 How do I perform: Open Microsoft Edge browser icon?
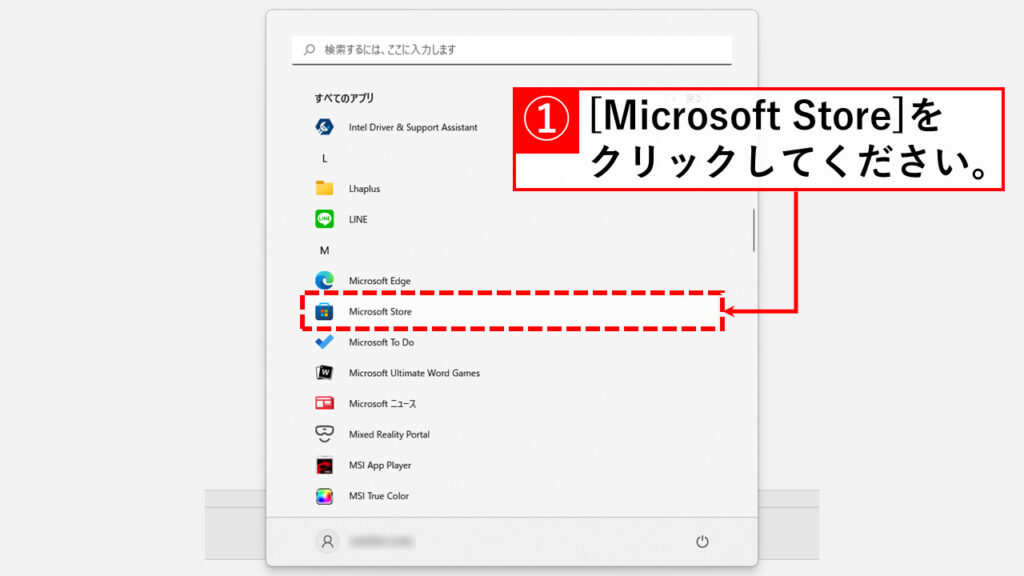324,281
